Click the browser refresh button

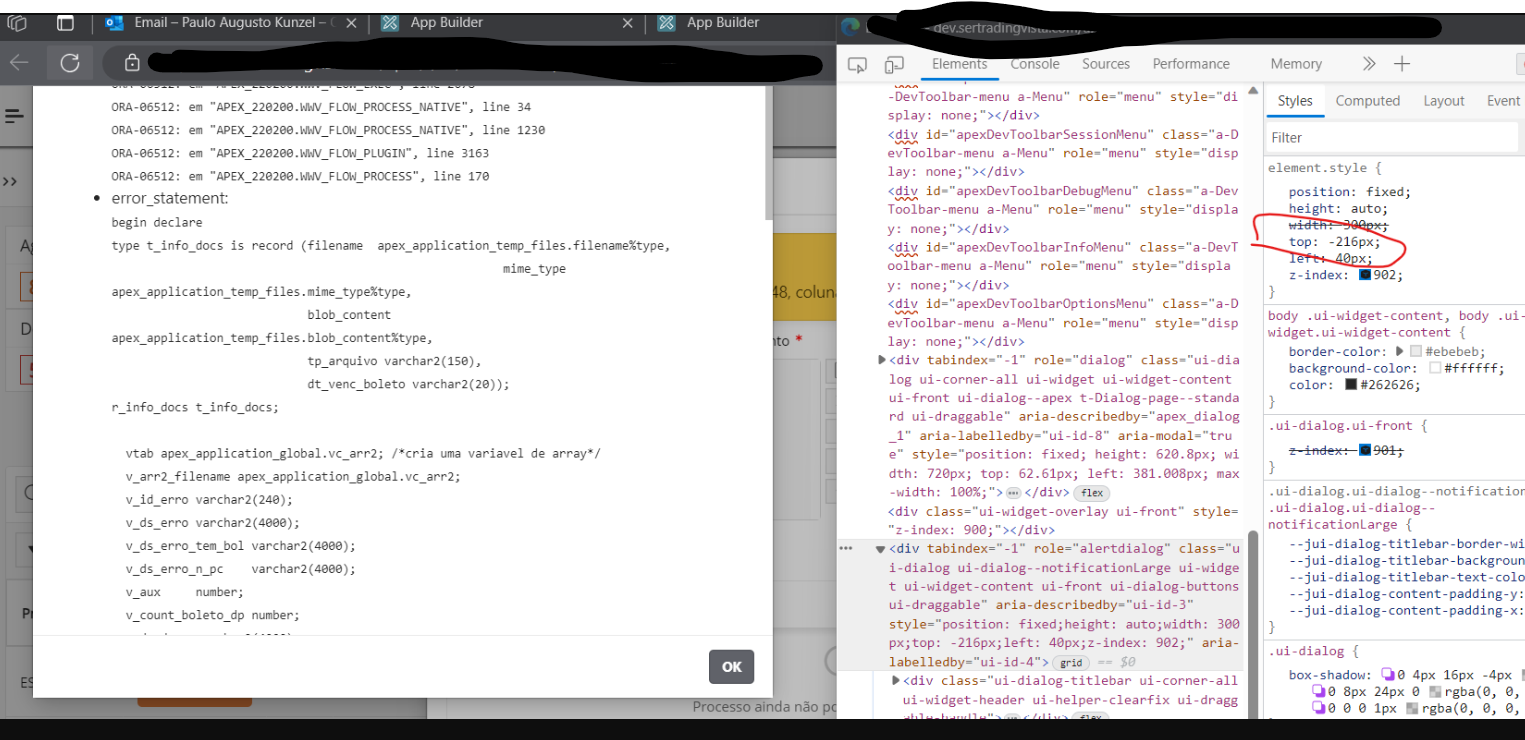click(69, 63)
